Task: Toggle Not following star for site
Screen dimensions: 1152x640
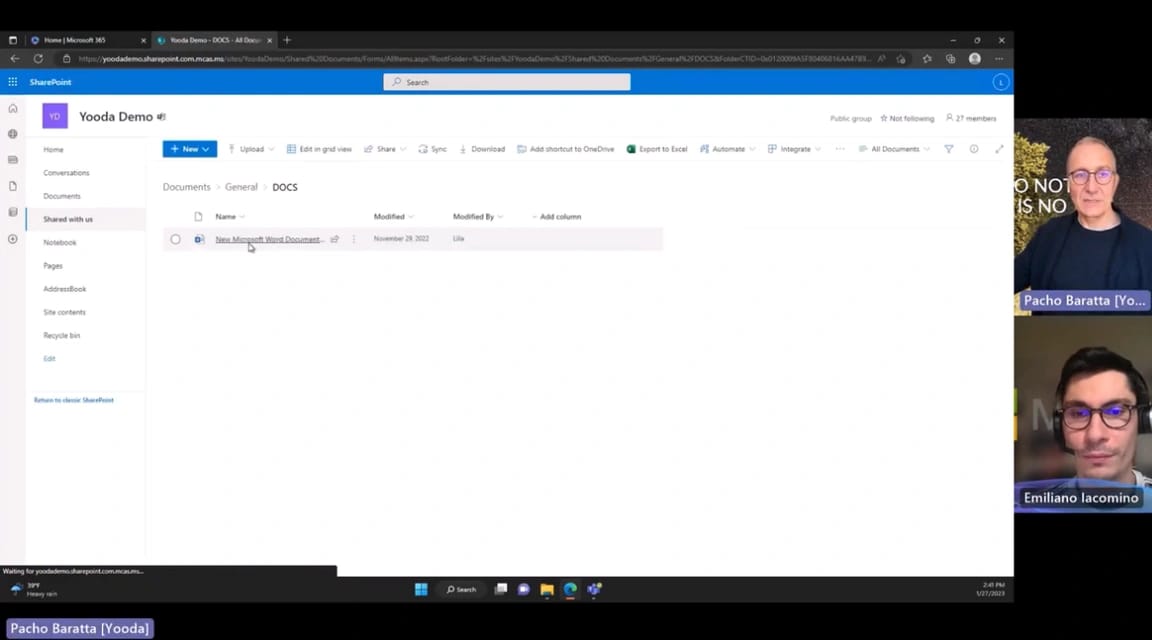Action: tap(907, 118)
